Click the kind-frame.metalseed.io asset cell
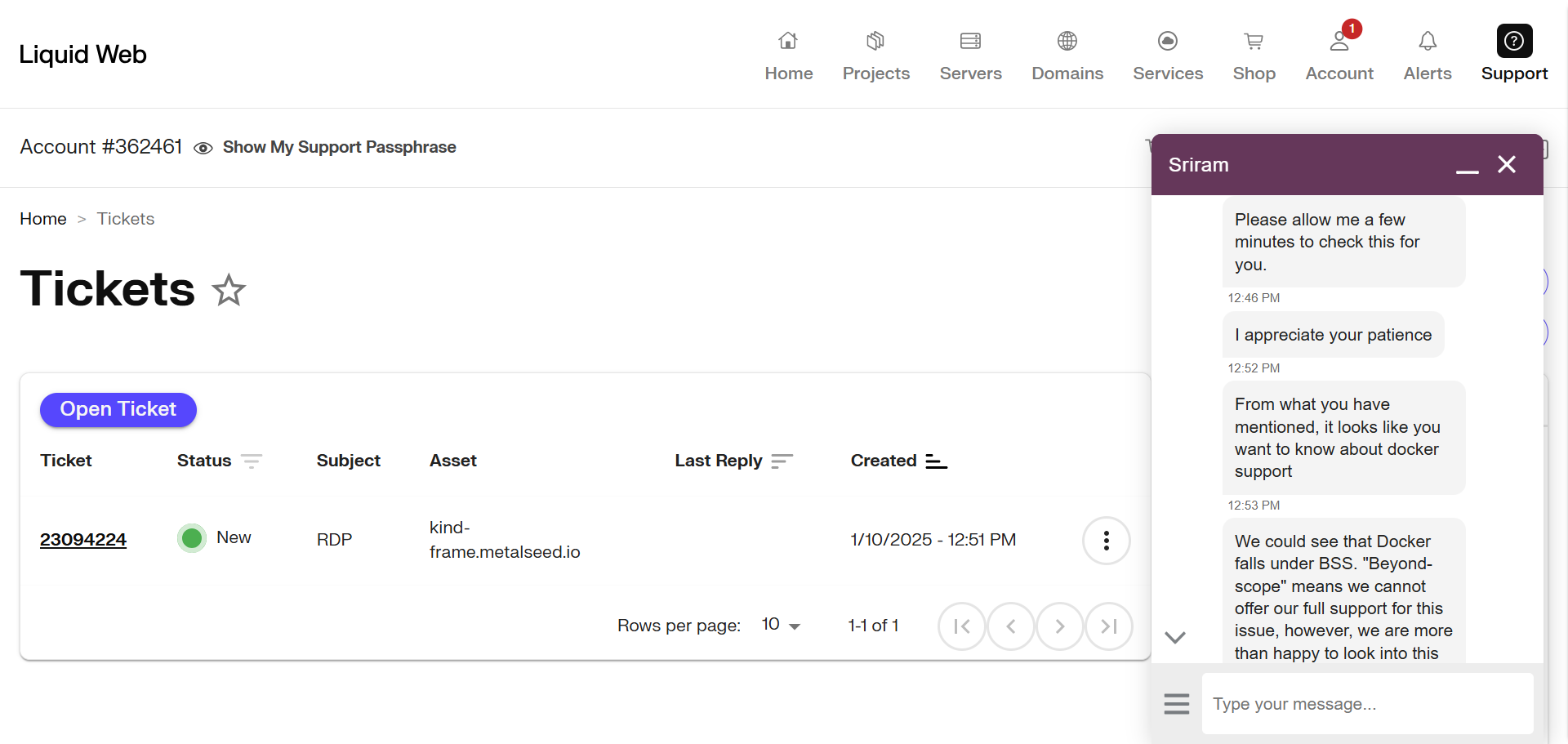Screen dimensions: 1568x744 pos(505,540)
